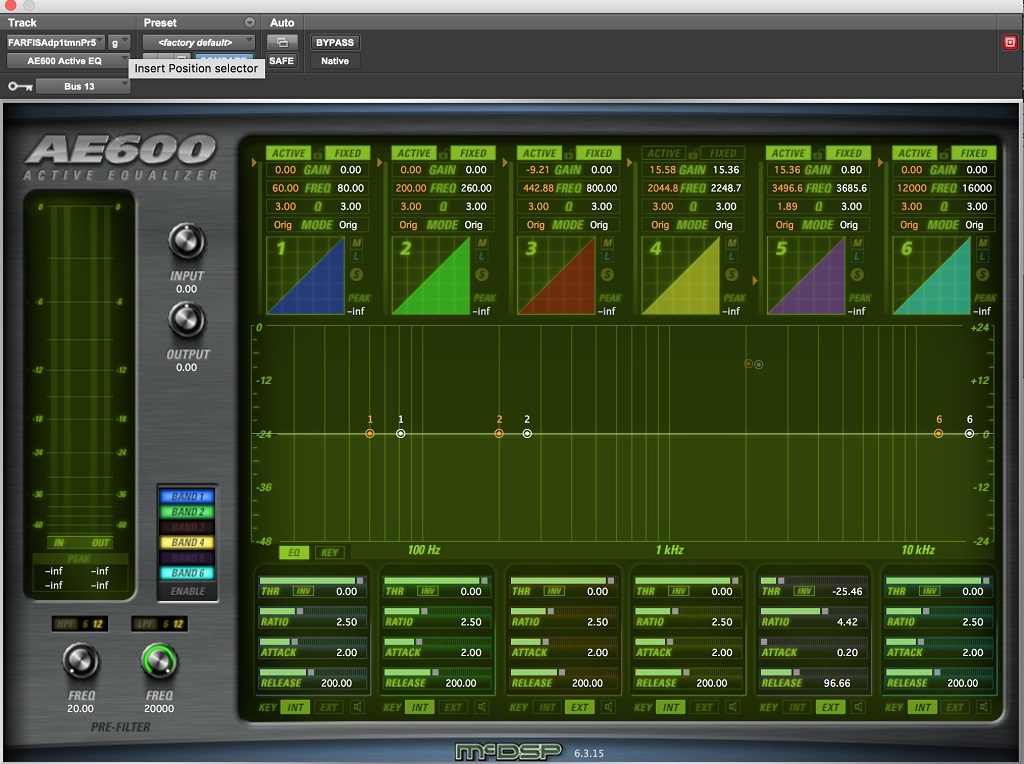Click the key listen speaker icon for band 1
The width and height of the screenshot is (1024, 764).
click(x=358, y=707)
